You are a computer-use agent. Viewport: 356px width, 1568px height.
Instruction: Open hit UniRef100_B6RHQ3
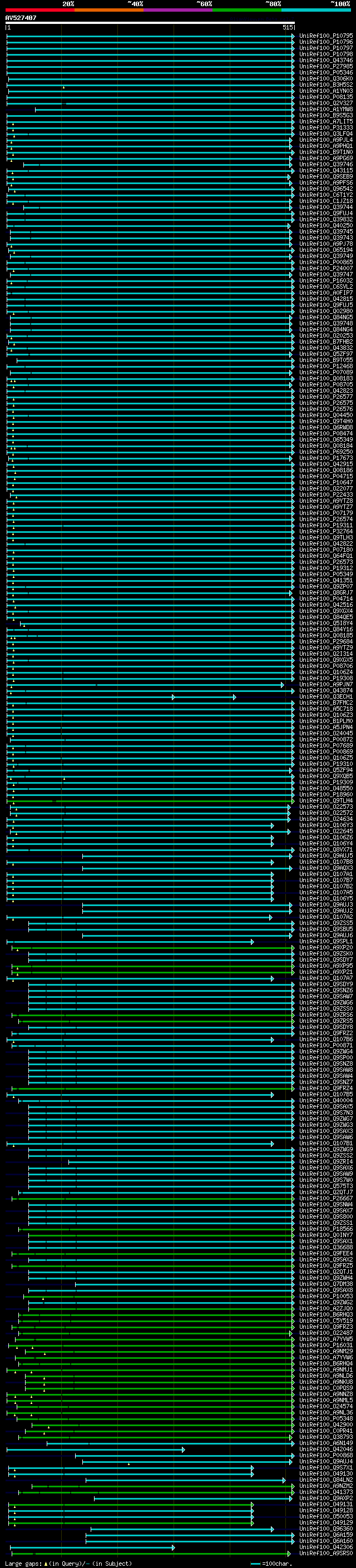click(326, 1314)
